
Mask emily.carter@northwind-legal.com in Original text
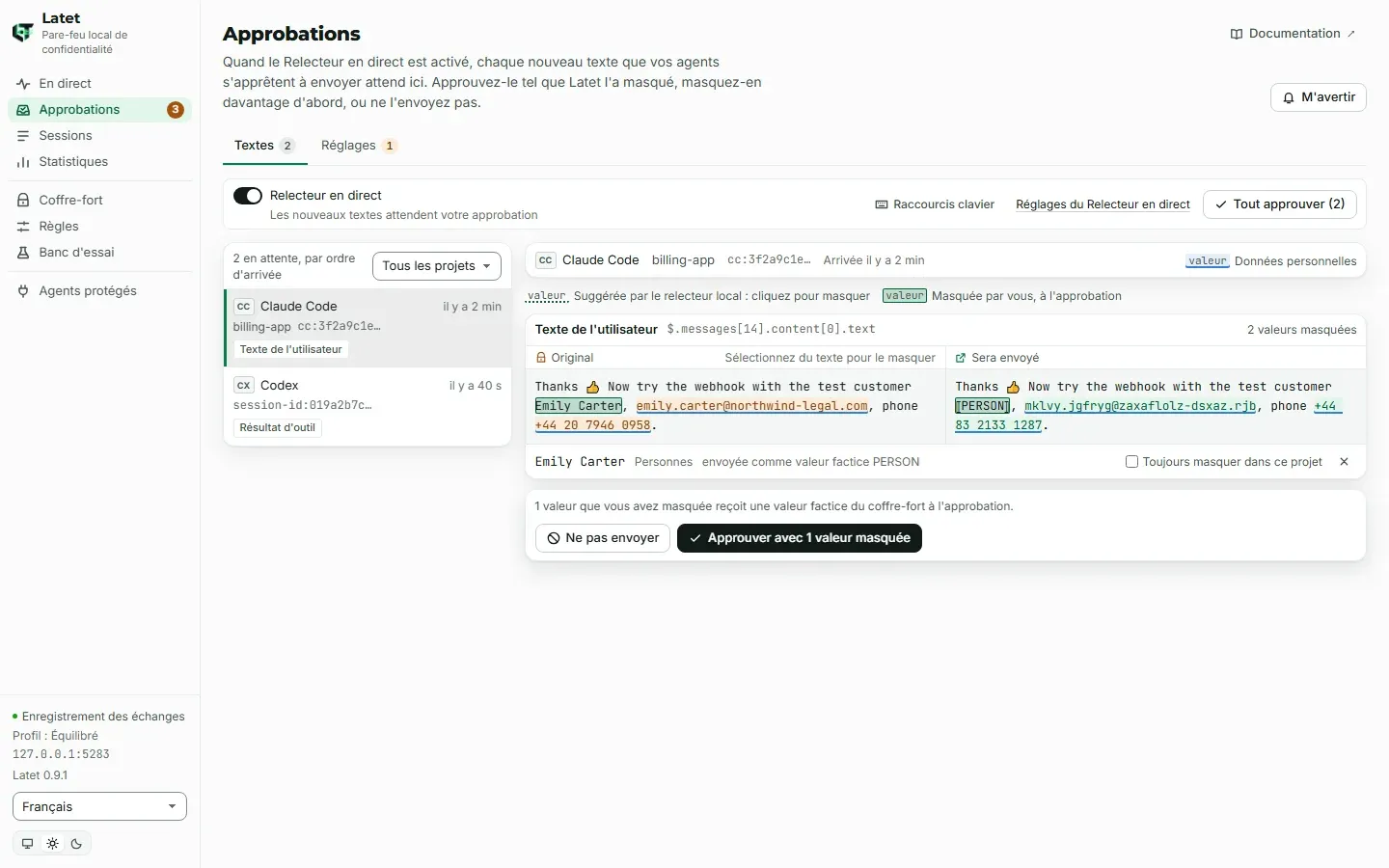(752, 406)
